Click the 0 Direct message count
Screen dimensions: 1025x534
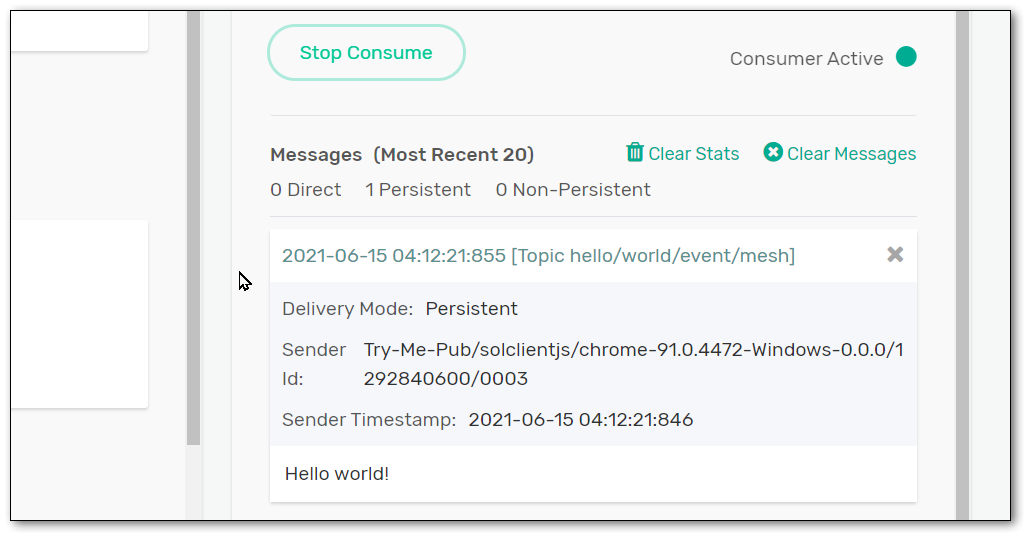(305, 190)
